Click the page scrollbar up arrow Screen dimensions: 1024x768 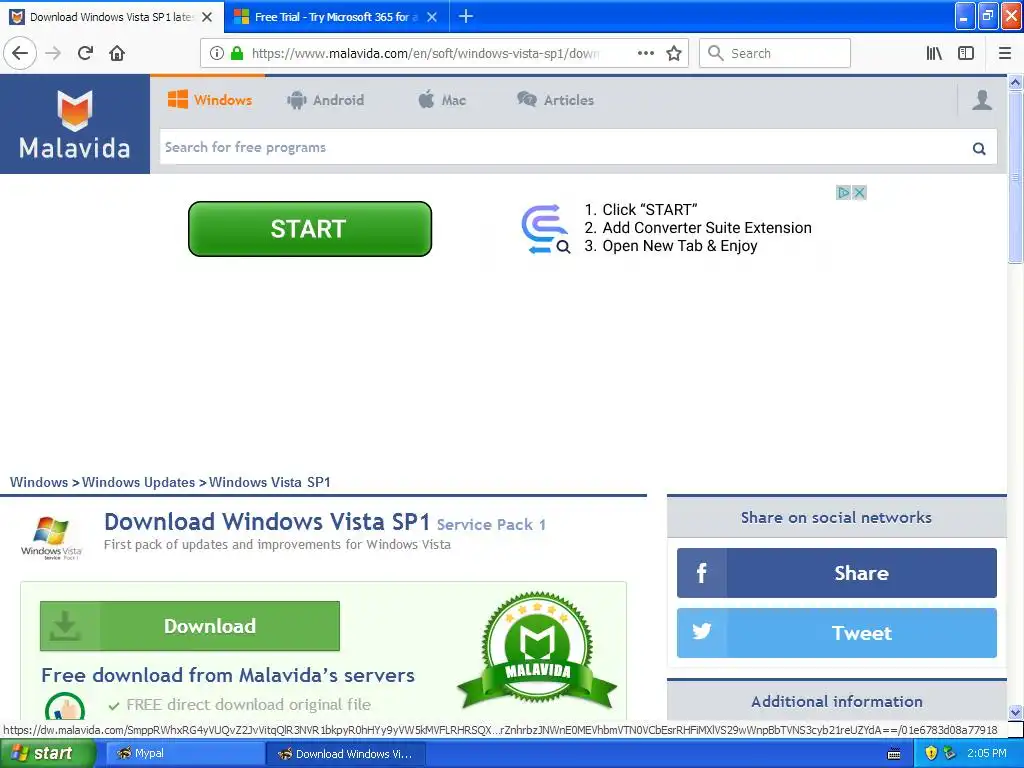click(1015, 82)
